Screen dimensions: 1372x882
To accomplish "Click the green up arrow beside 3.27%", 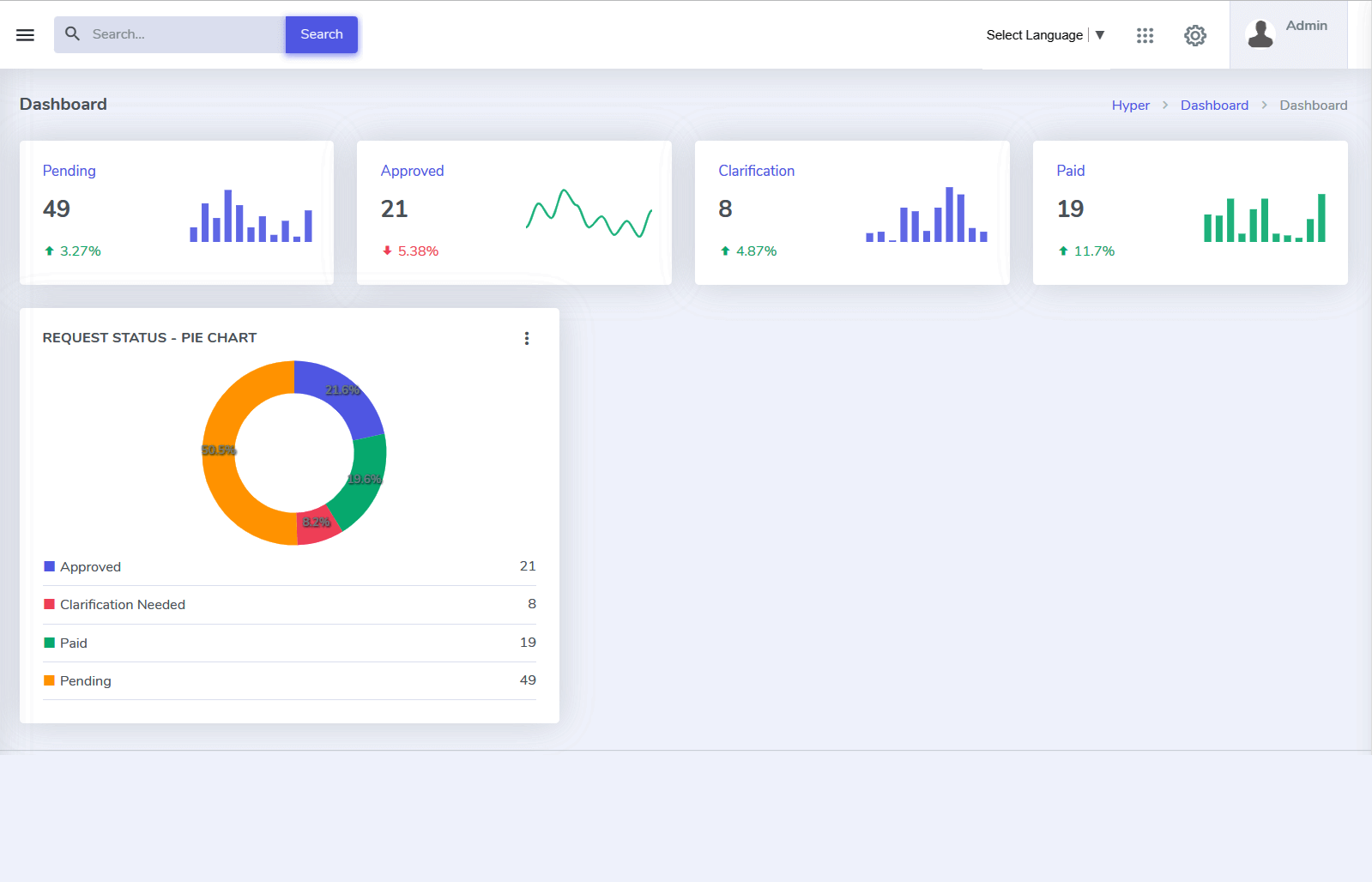I will point(49,251).
